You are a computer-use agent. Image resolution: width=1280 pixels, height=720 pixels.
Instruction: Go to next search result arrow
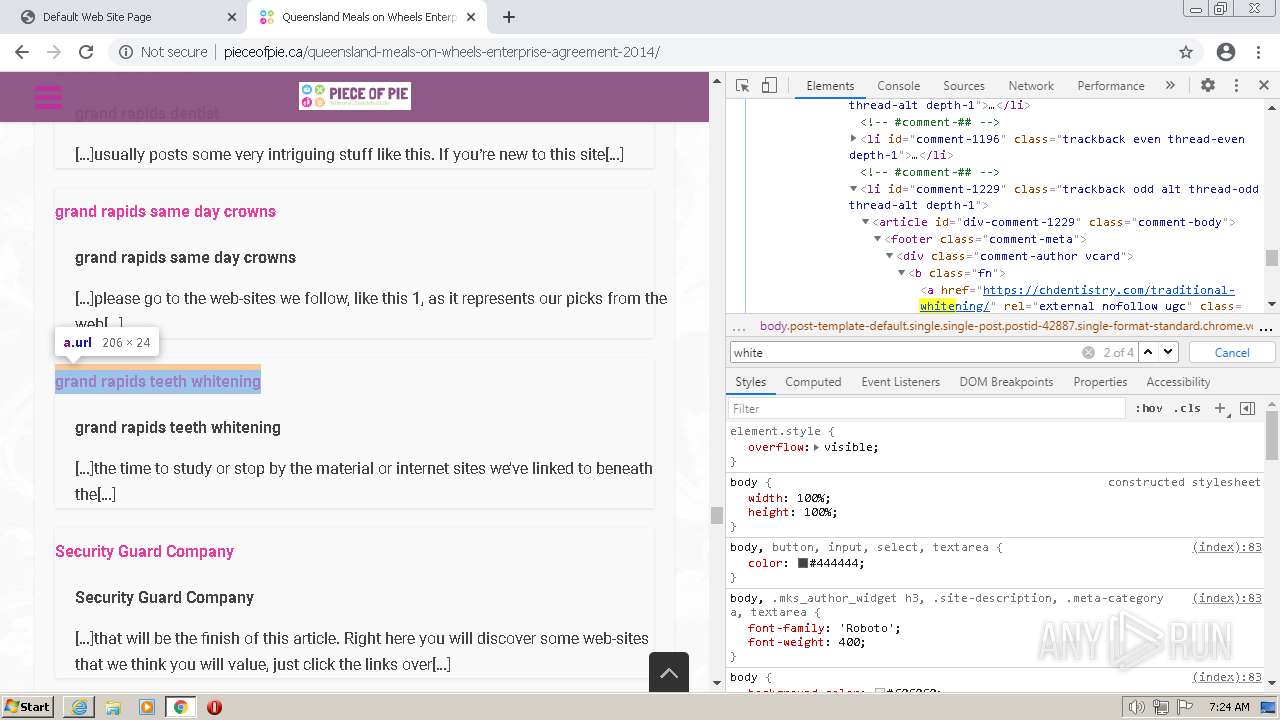[x=1168, y=352]
